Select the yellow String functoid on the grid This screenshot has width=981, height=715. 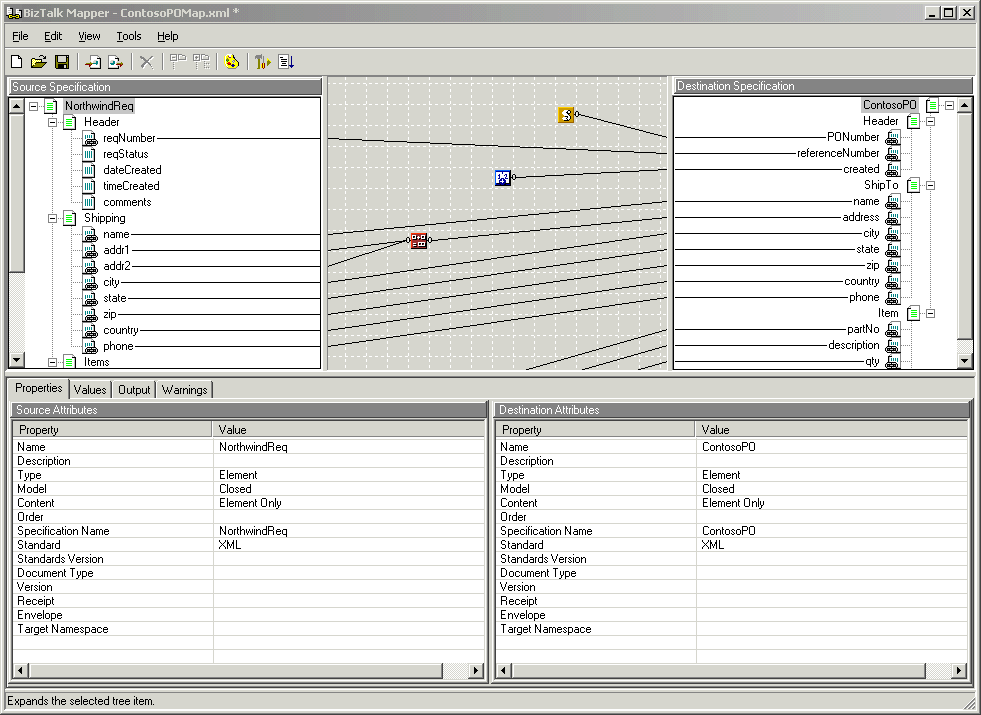566,115
